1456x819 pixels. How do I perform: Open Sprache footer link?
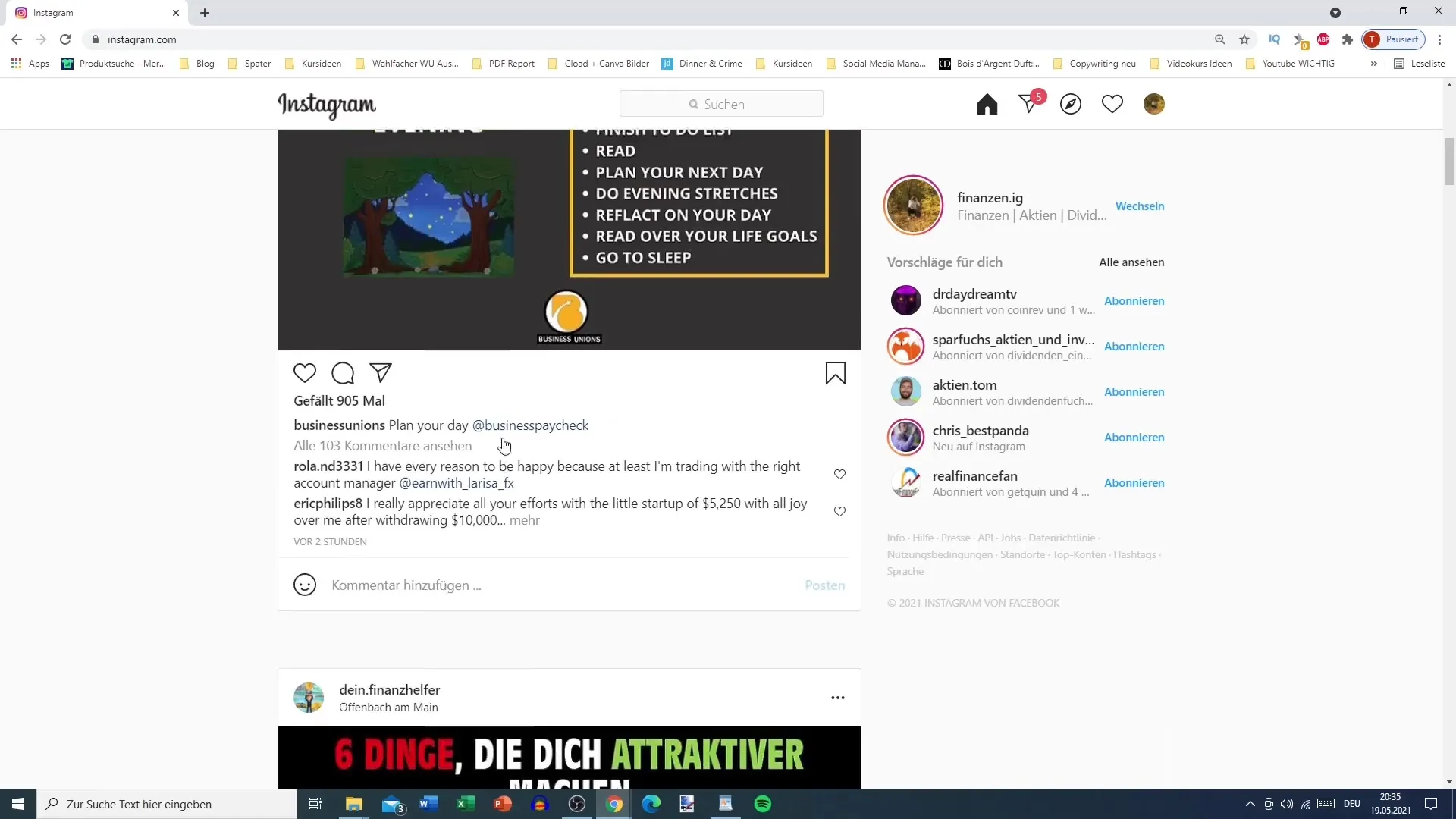tap(905, 571)
